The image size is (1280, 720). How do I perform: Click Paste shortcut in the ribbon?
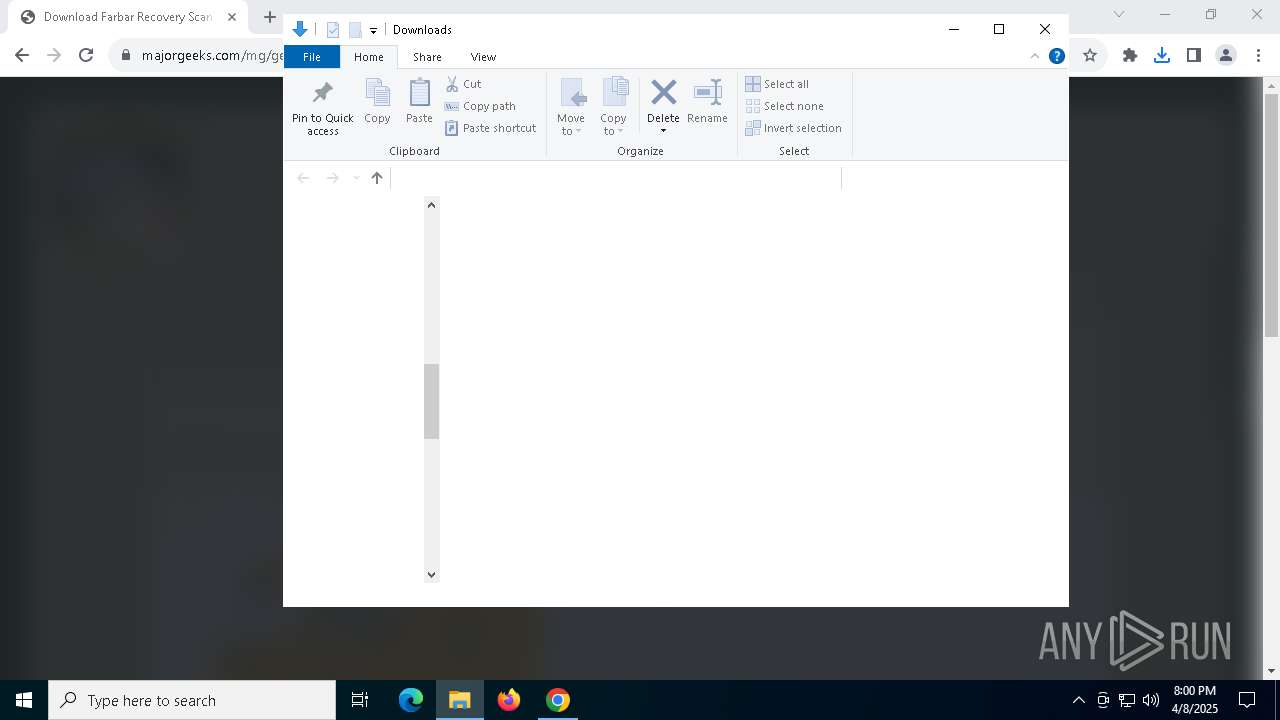pyautogui.click(x=491, y=128)
